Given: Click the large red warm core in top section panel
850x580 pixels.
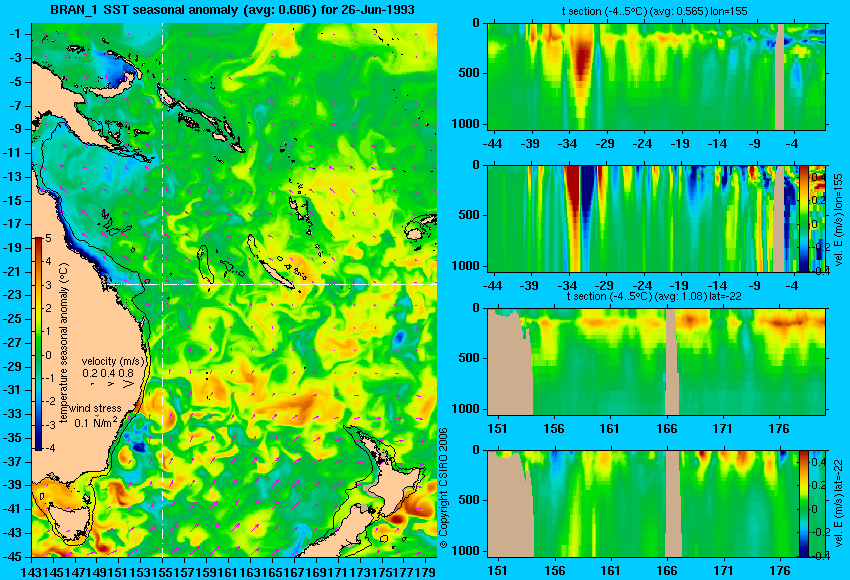Looking at the screenshot, I should (x=582, y=60).
